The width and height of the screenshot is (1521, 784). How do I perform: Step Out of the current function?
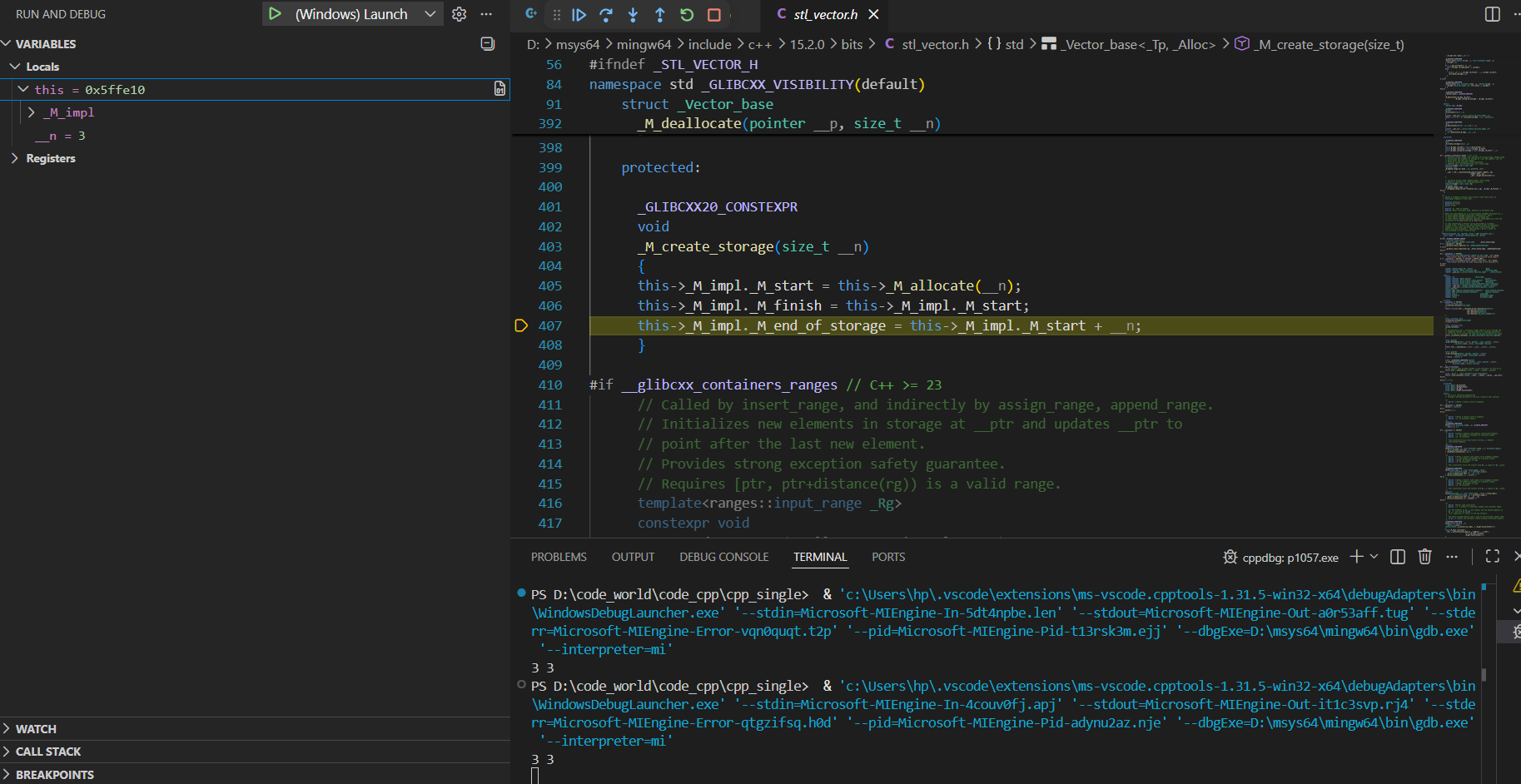659,15
